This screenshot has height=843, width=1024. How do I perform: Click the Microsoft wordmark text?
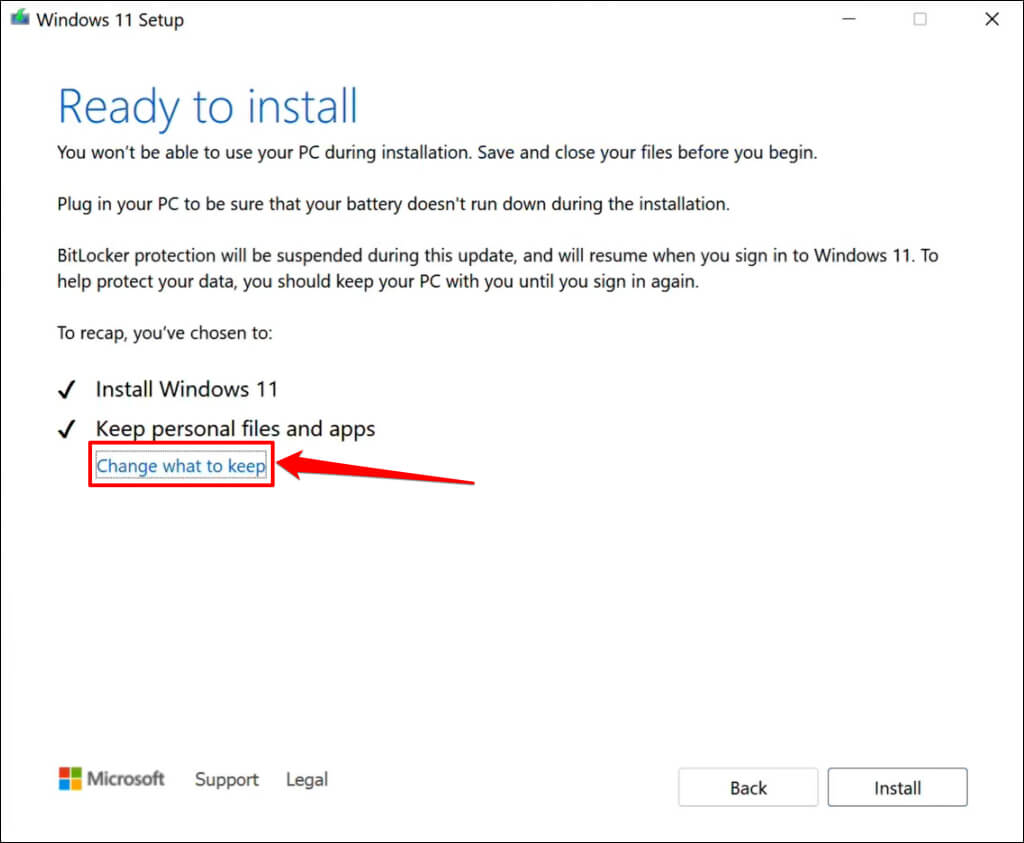(x=126, y=779)
